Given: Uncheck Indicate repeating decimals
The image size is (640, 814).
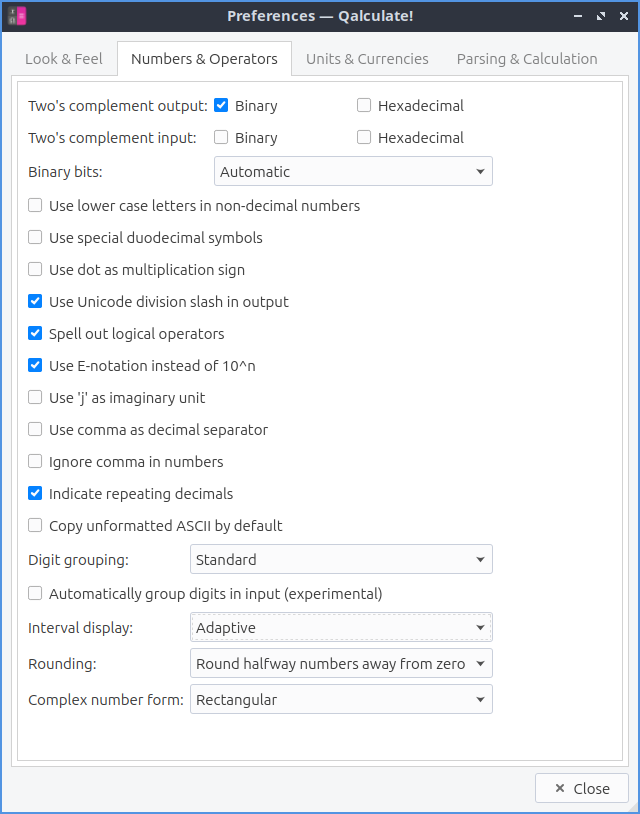Looking at the screenshot, I should coord(36,494).
